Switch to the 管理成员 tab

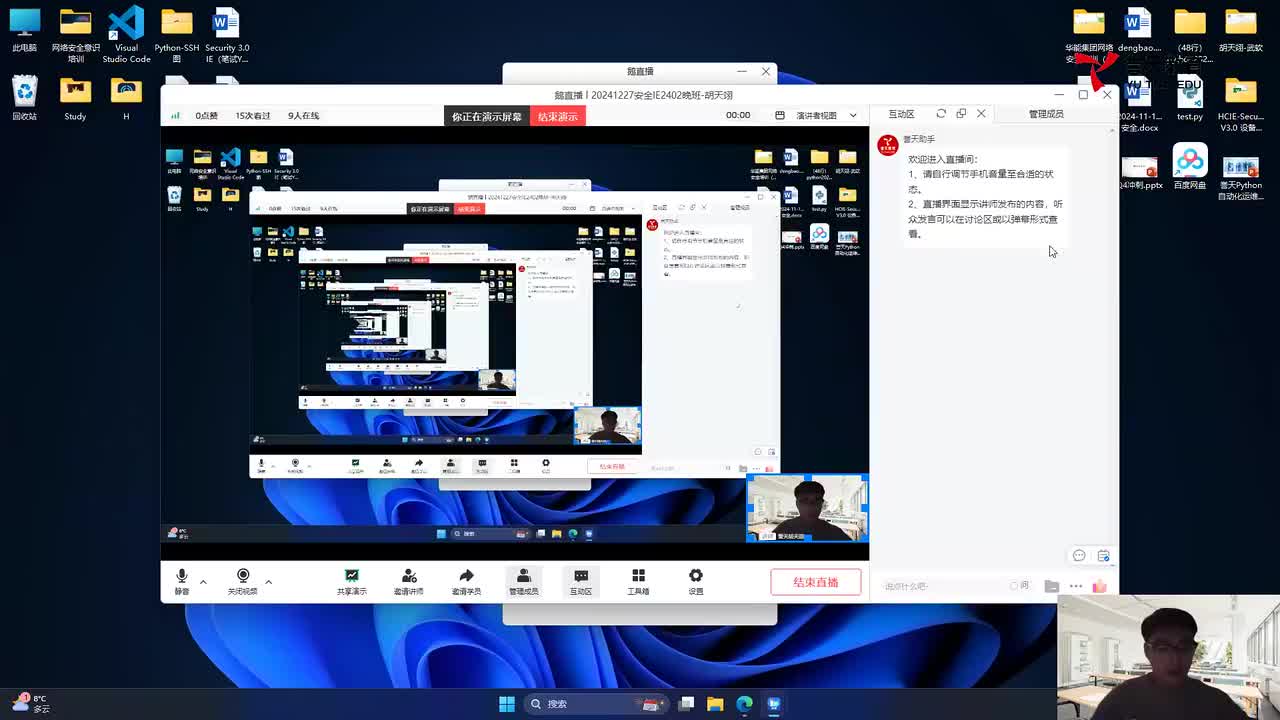pyautogui.click(x=1046, y=114)
